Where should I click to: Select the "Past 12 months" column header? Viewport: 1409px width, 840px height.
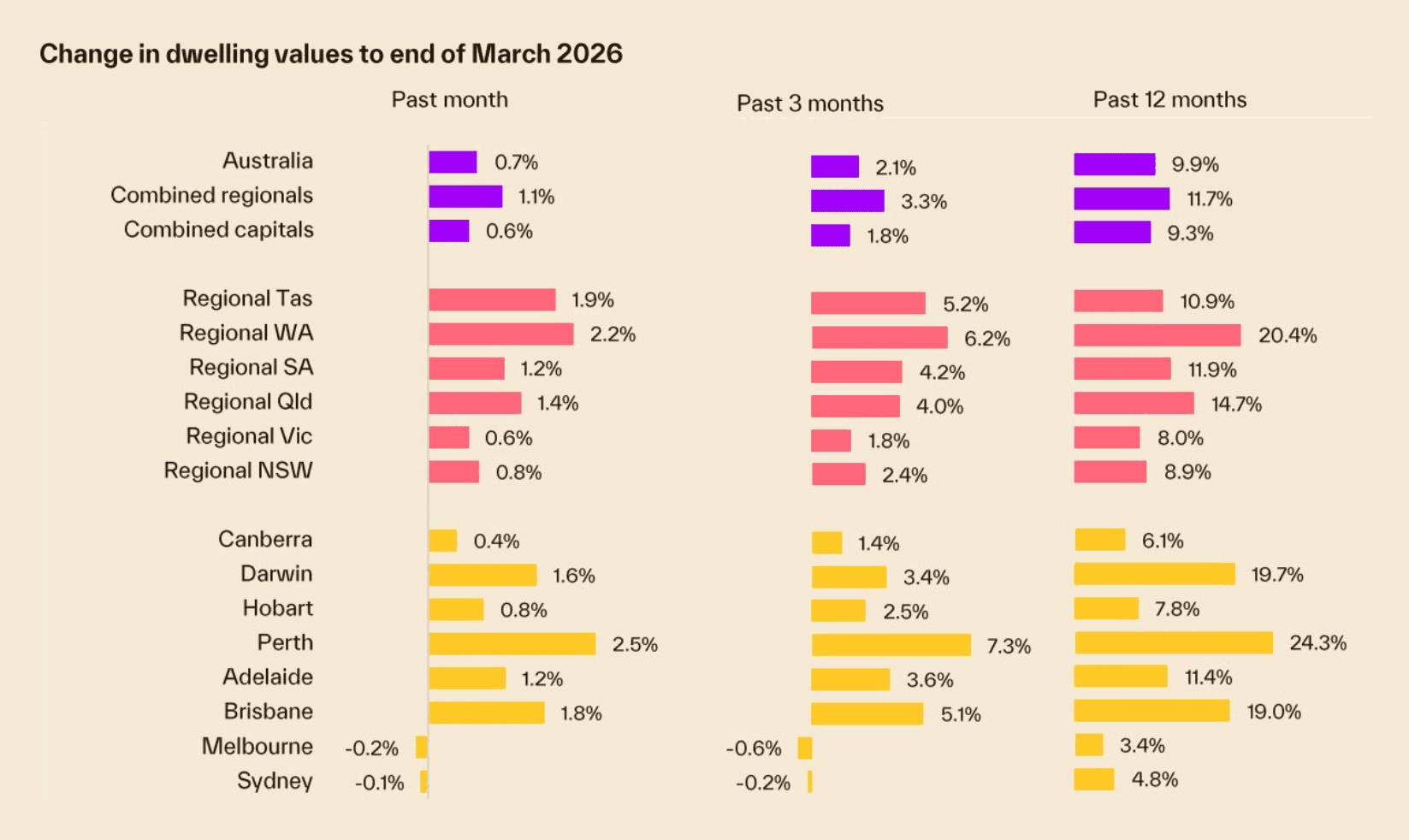point(1169,100)
